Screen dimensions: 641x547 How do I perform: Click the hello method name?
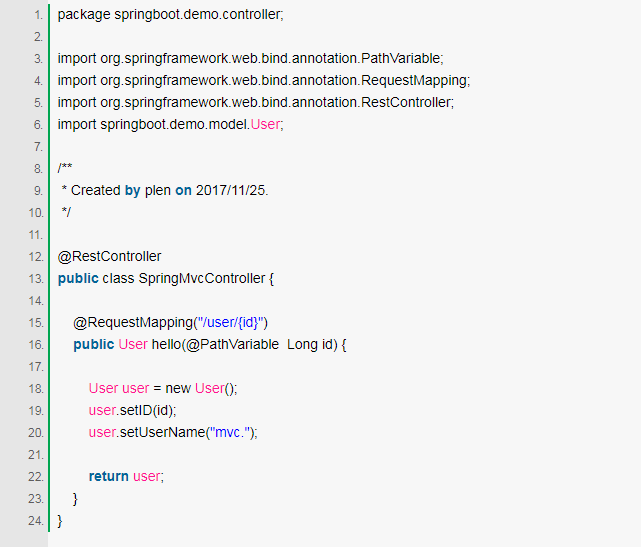click(166, 345)
